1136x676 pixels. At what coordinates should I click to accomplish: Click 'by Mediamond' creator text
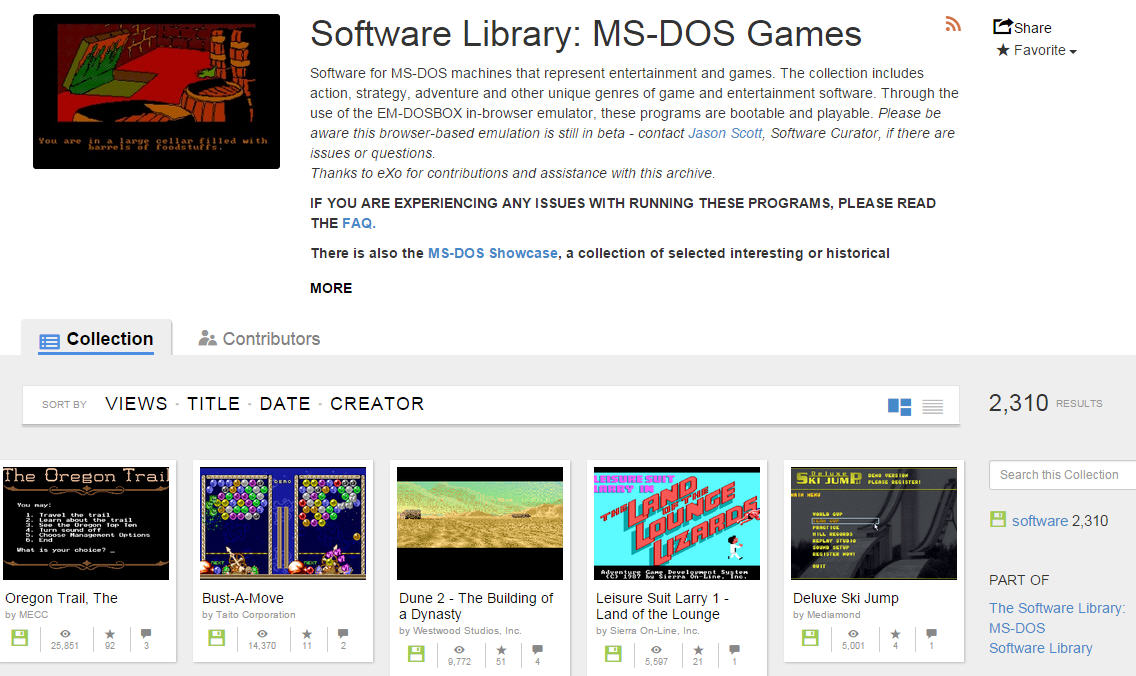[x=827, y=614]
